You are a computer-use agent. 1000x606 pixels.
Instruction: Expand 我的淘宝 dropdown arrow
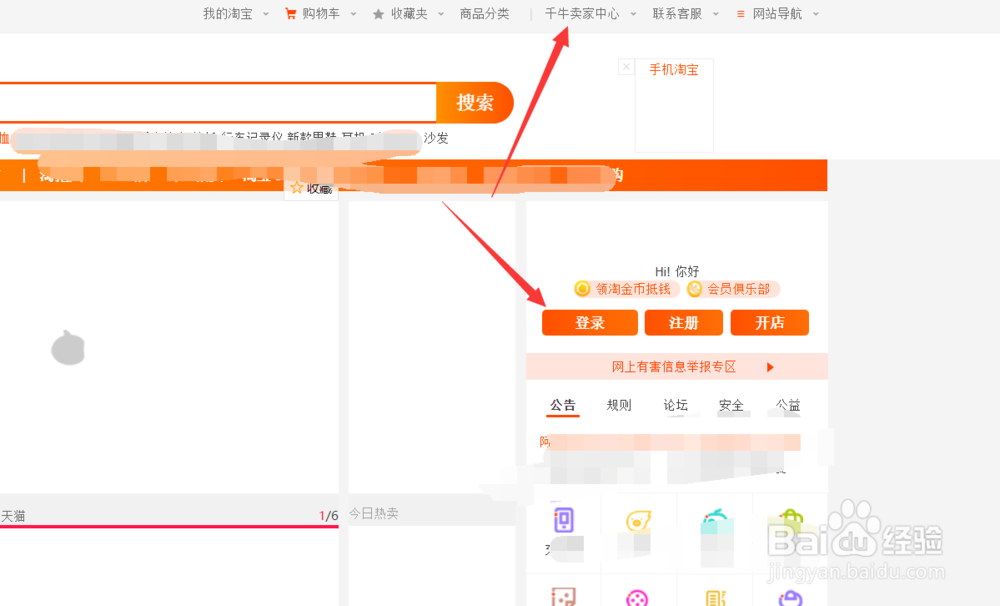[x=265, y=14]
